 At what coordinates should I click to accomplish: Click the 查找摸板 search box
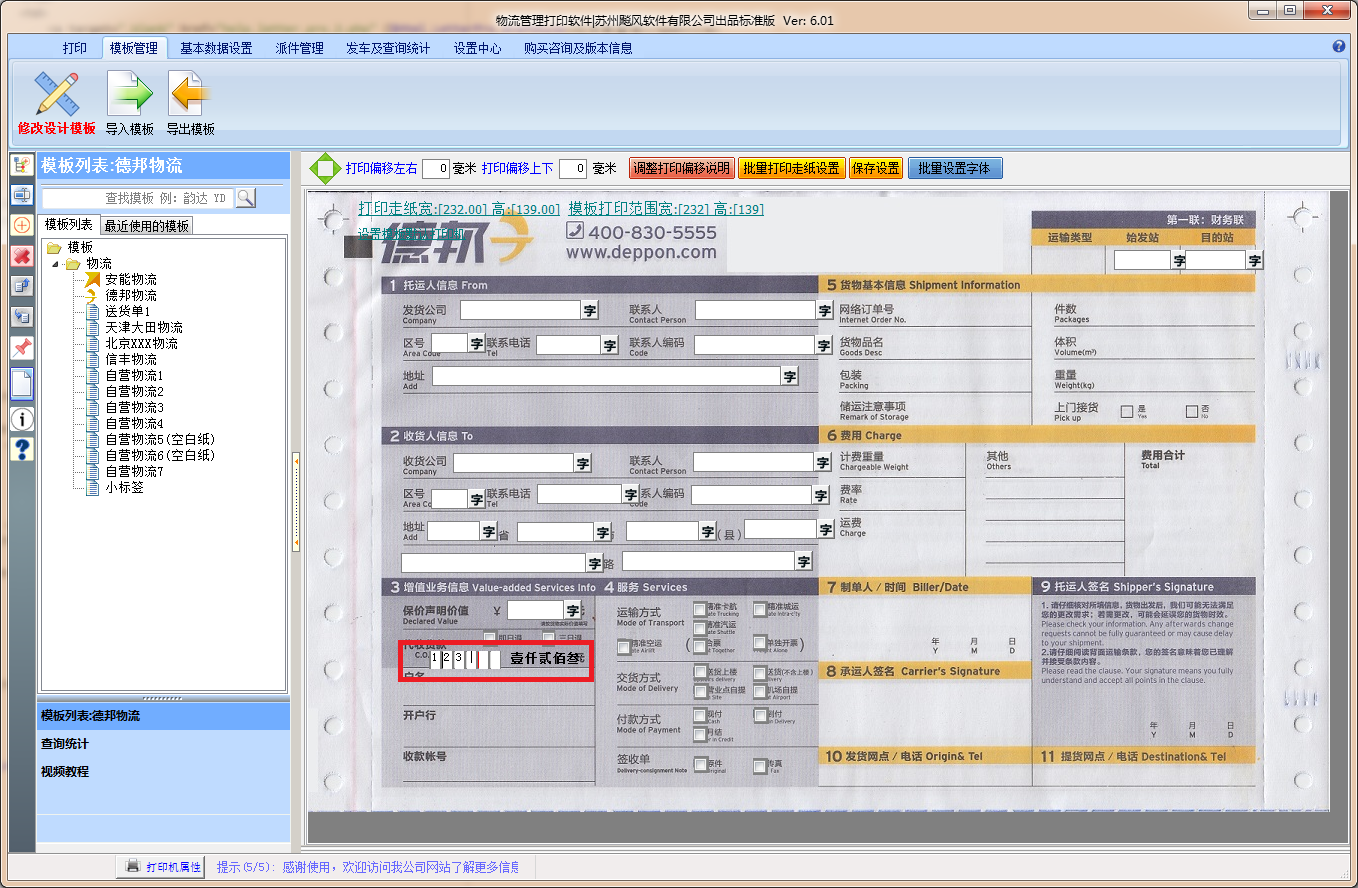[137, 198]
